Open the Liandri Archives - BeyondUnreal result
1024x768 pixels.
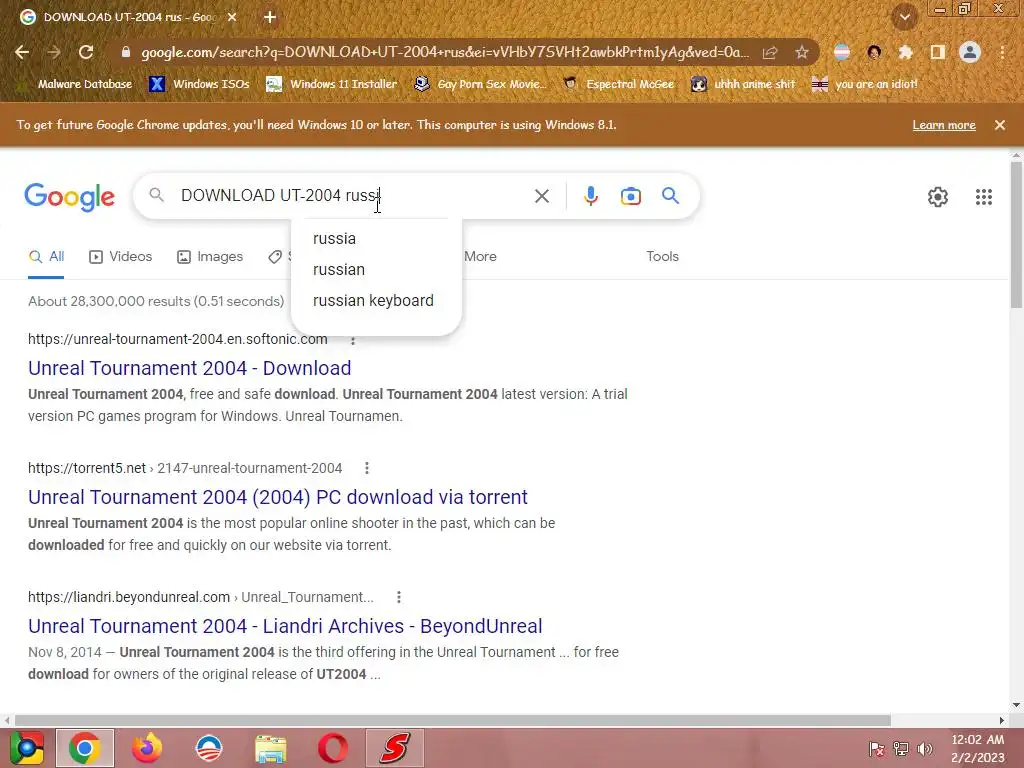[285, 626]
